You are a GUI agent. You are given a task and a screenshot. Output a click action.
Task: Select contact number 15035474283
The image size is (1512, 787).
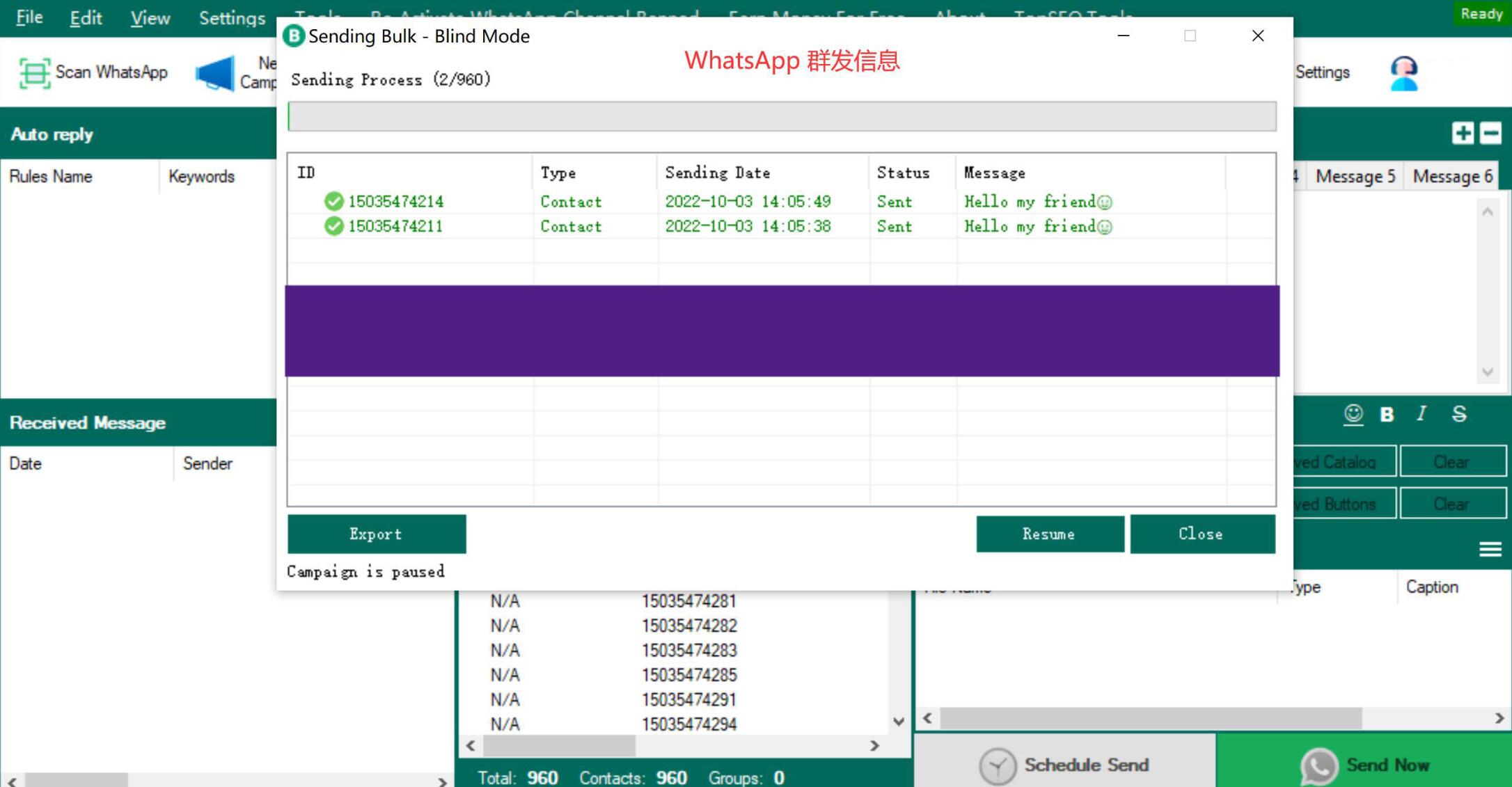point(689,650)
